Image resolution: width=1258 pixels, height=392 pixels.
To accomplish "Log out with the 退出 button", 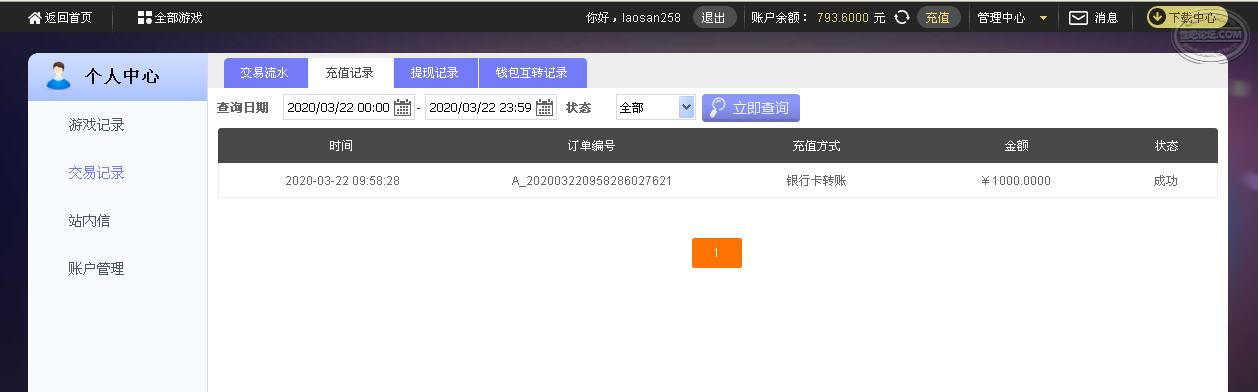I will (714, 17).
